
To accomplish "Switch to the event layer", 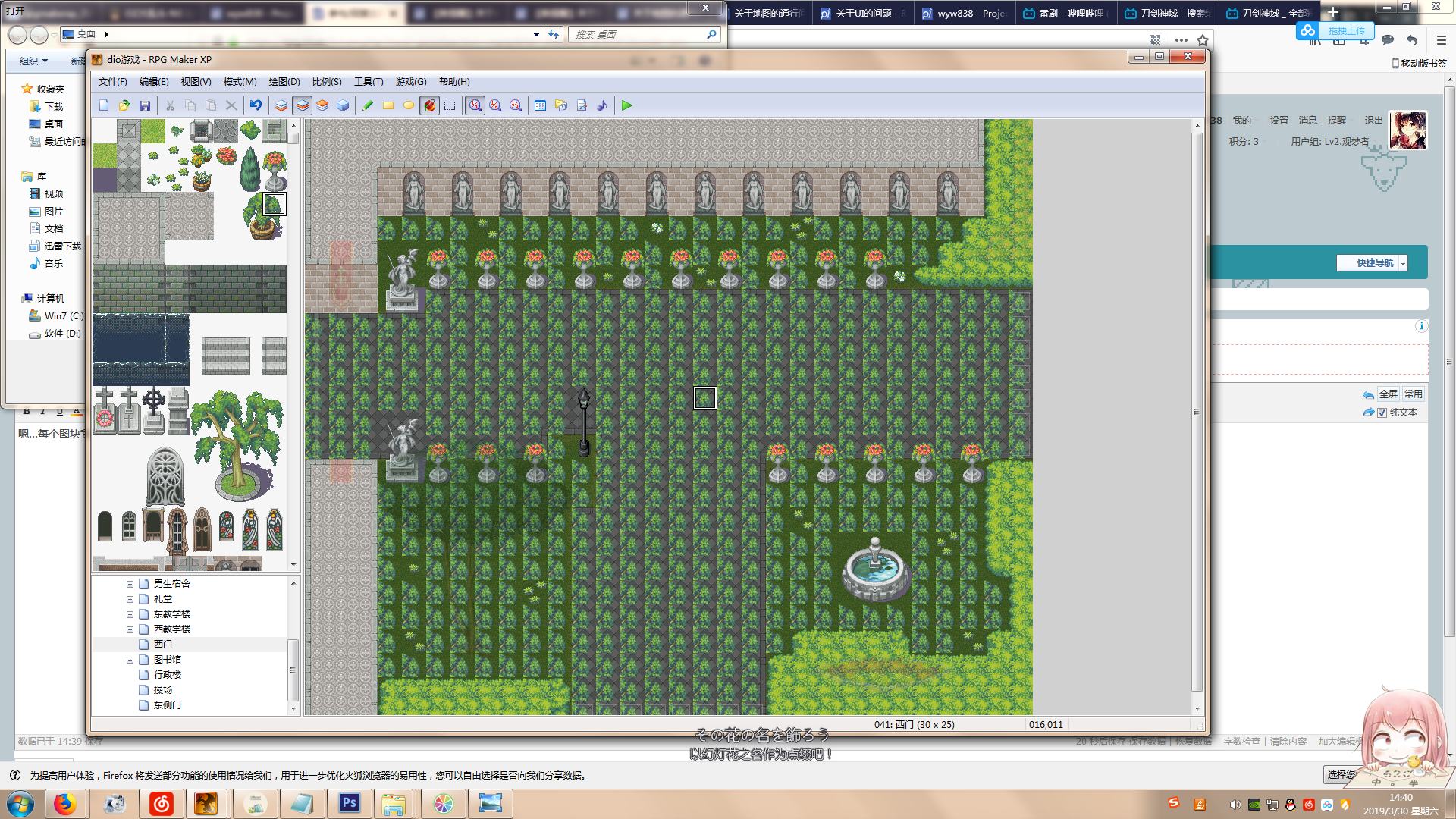I will click(343, 105).
